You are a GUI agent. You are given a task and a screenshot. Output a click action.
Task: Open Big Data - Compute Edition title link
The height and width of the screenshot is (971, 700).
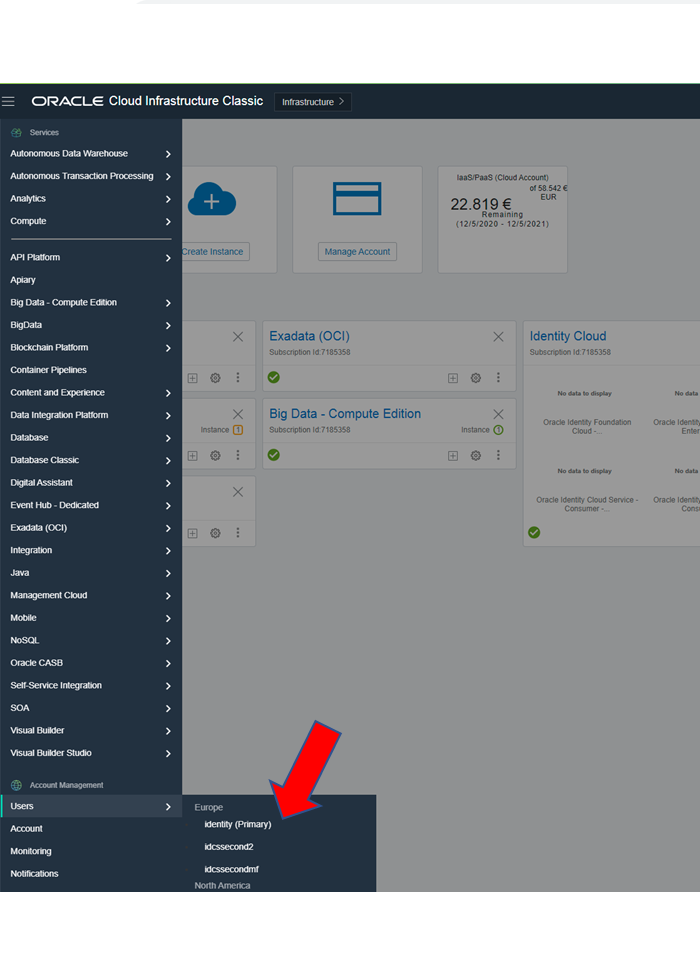[x=345, y=414]
